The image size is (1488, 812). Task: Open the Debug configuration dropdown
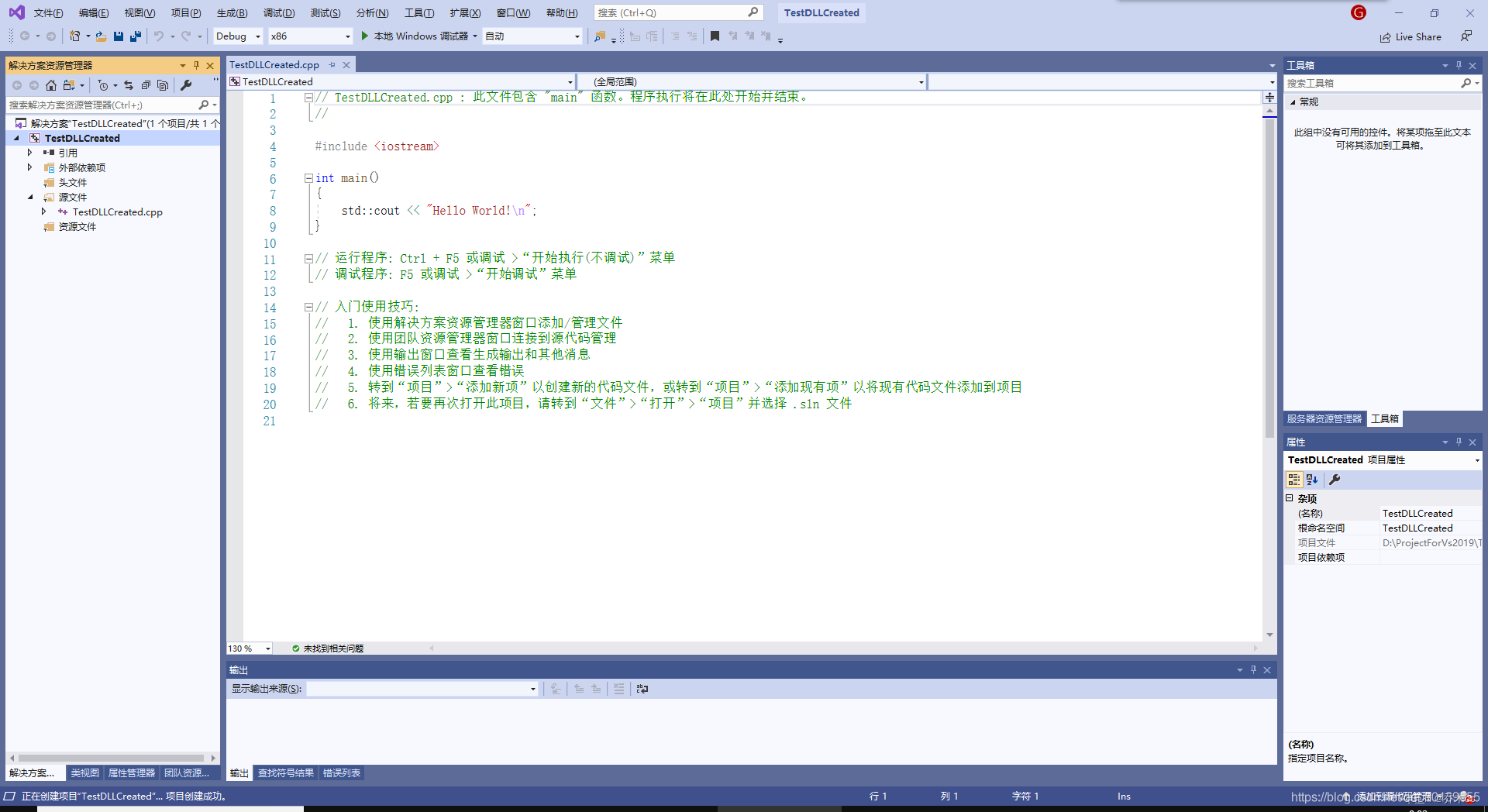pyautogui.click(x=238, y=36)
